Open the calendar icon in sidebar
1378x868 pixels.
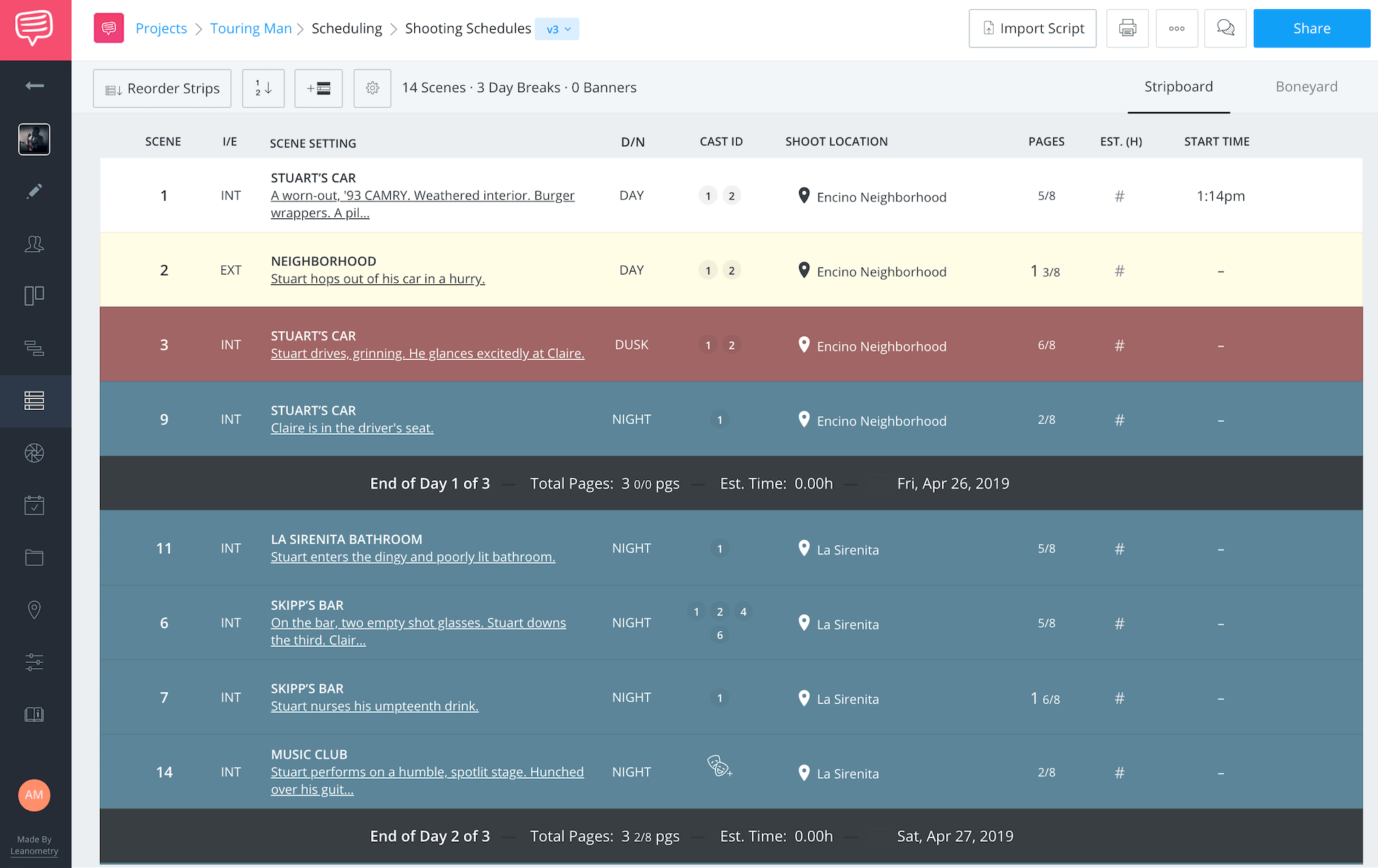point(34,506)
